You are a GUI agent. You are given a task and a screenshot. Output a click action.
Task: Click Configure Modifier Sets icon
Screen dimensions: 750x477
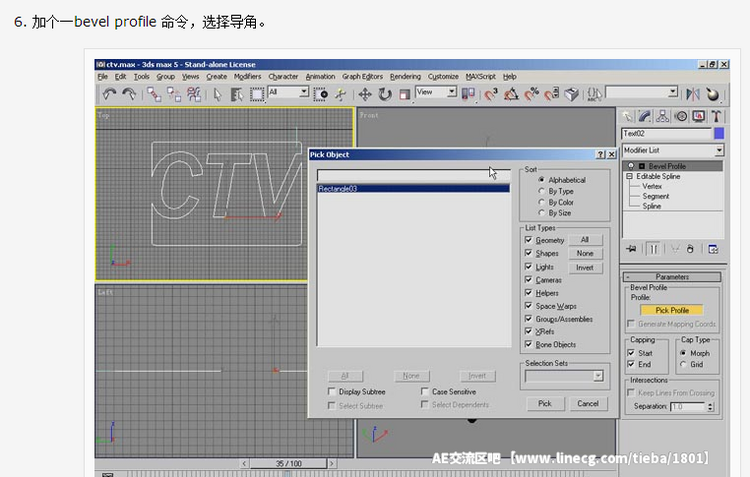[x=713, y=249]
